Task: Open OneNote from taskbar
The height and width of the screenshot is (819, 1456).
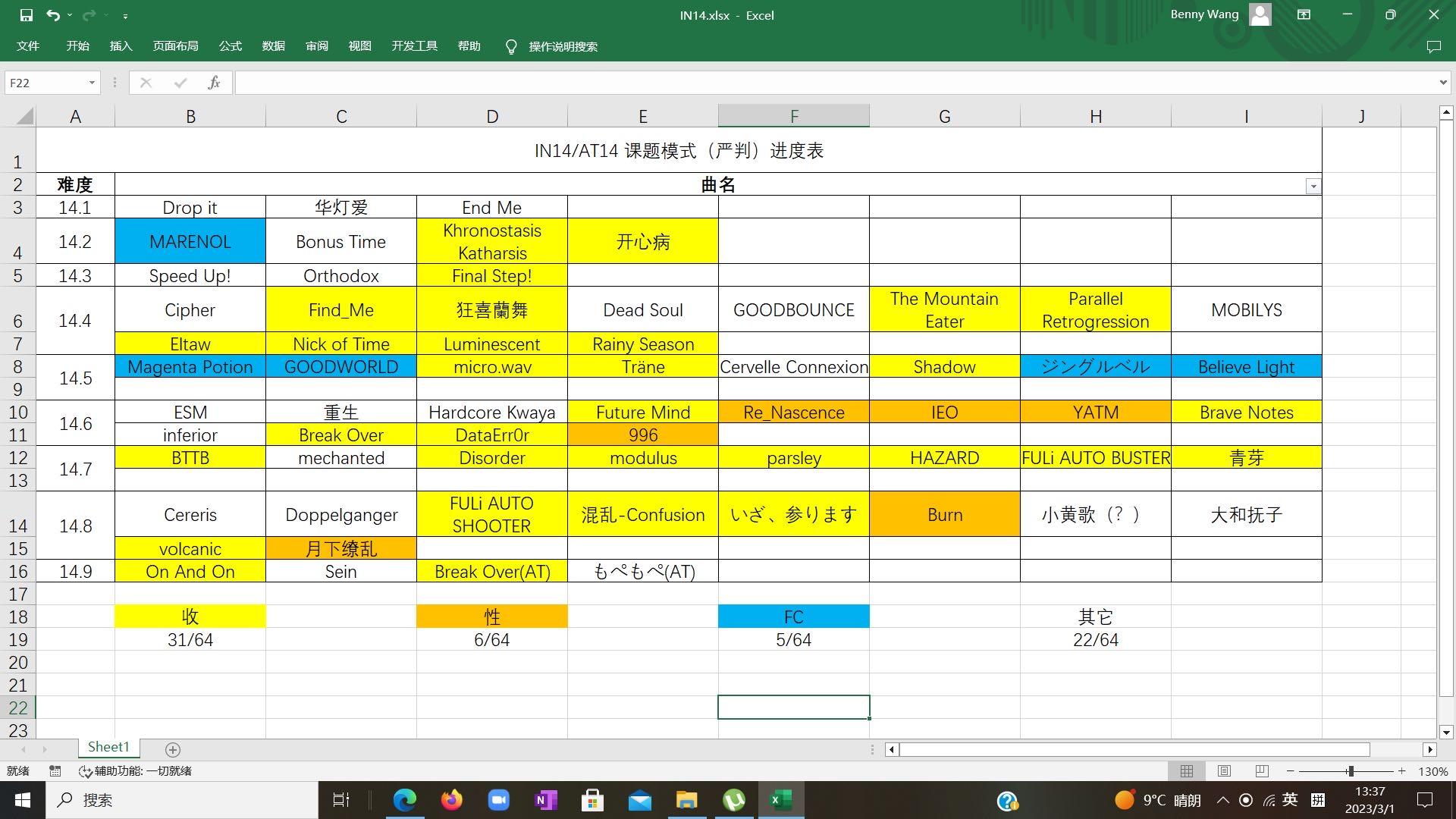Action: point(546,800)
